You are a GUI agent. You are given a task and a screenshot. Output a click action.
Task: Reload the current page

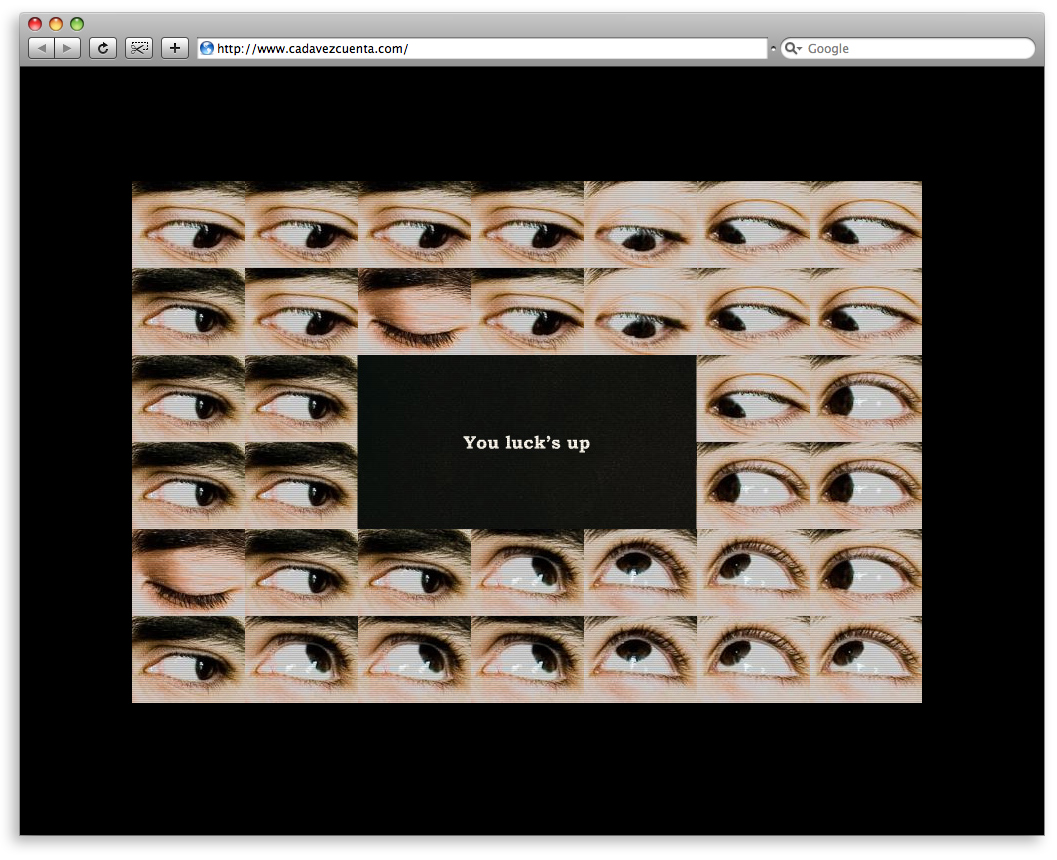coord(102,48)
